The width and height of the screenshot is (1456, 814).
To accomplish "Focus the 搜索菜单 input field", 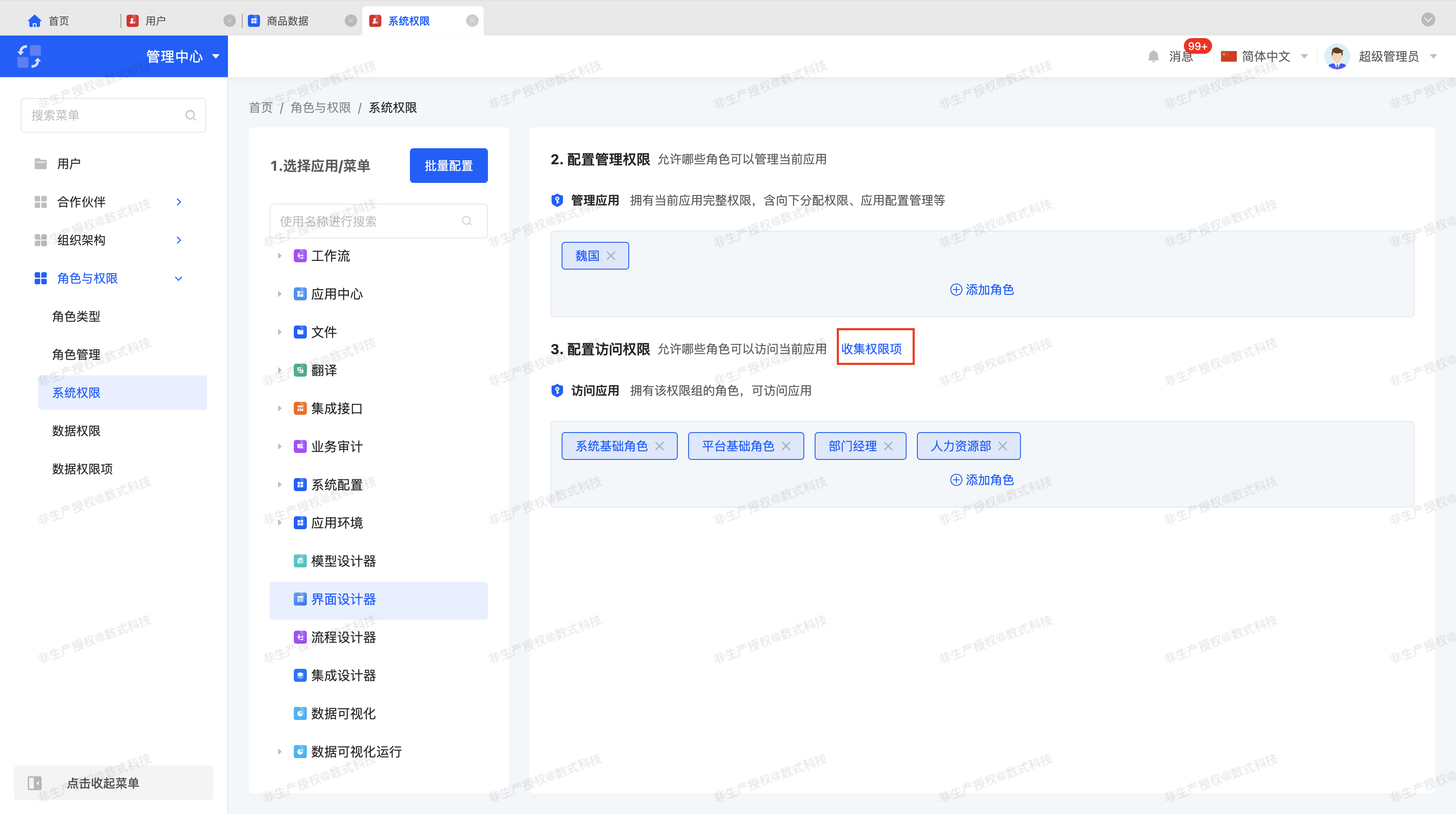I will 114,115.
